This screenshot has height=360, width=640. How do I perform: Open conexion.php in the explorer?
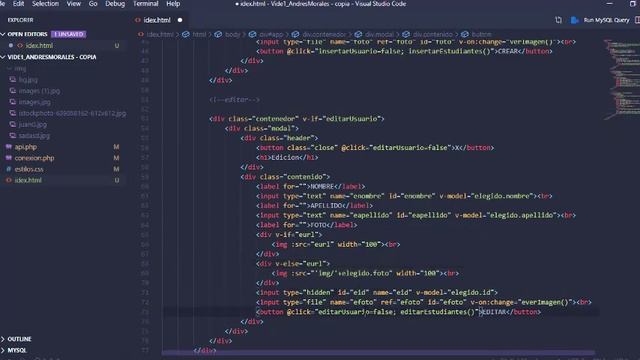[34, 158]
